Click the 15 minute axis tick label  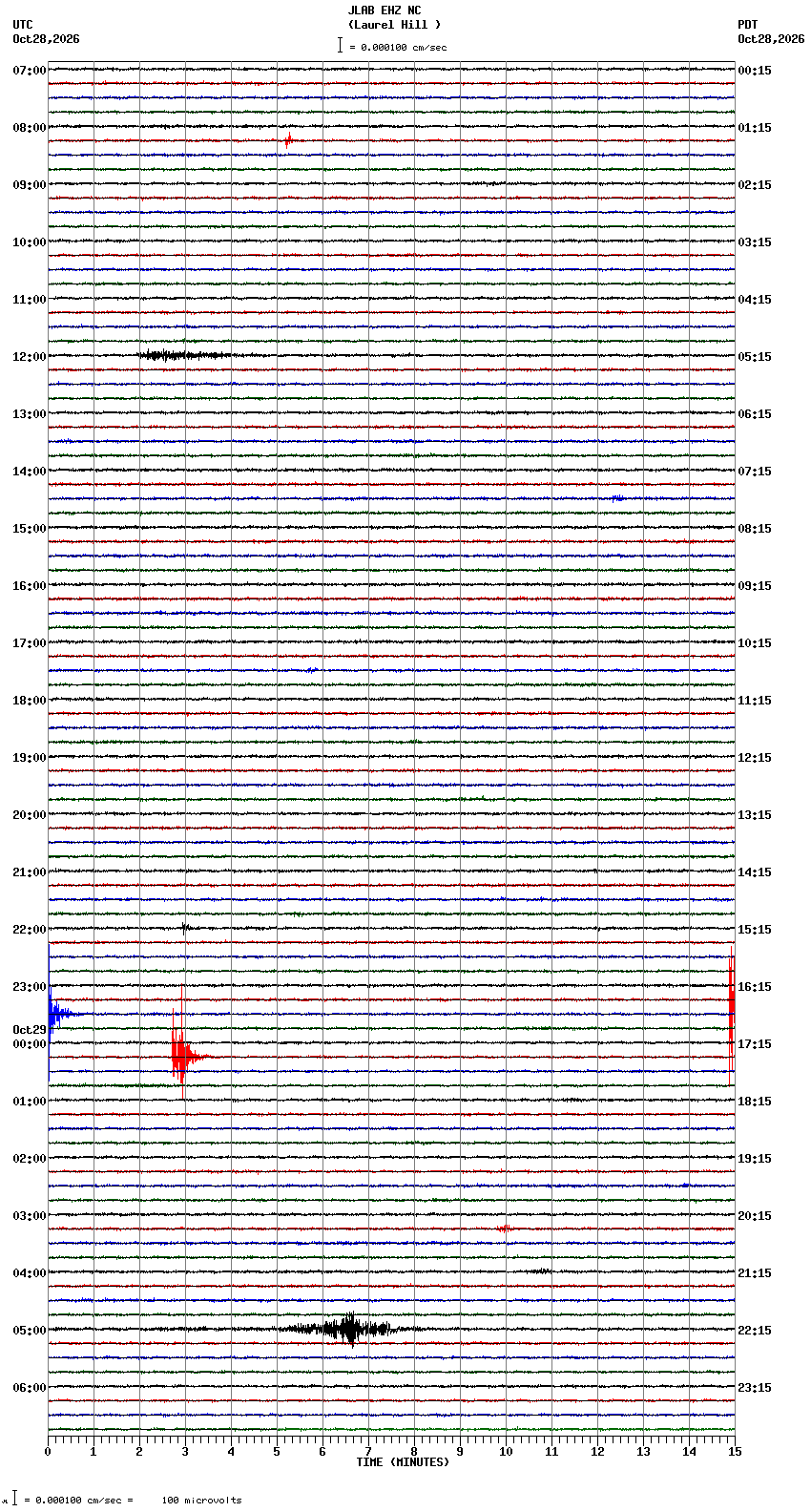pyautogui.click(x=735, y=1452)
